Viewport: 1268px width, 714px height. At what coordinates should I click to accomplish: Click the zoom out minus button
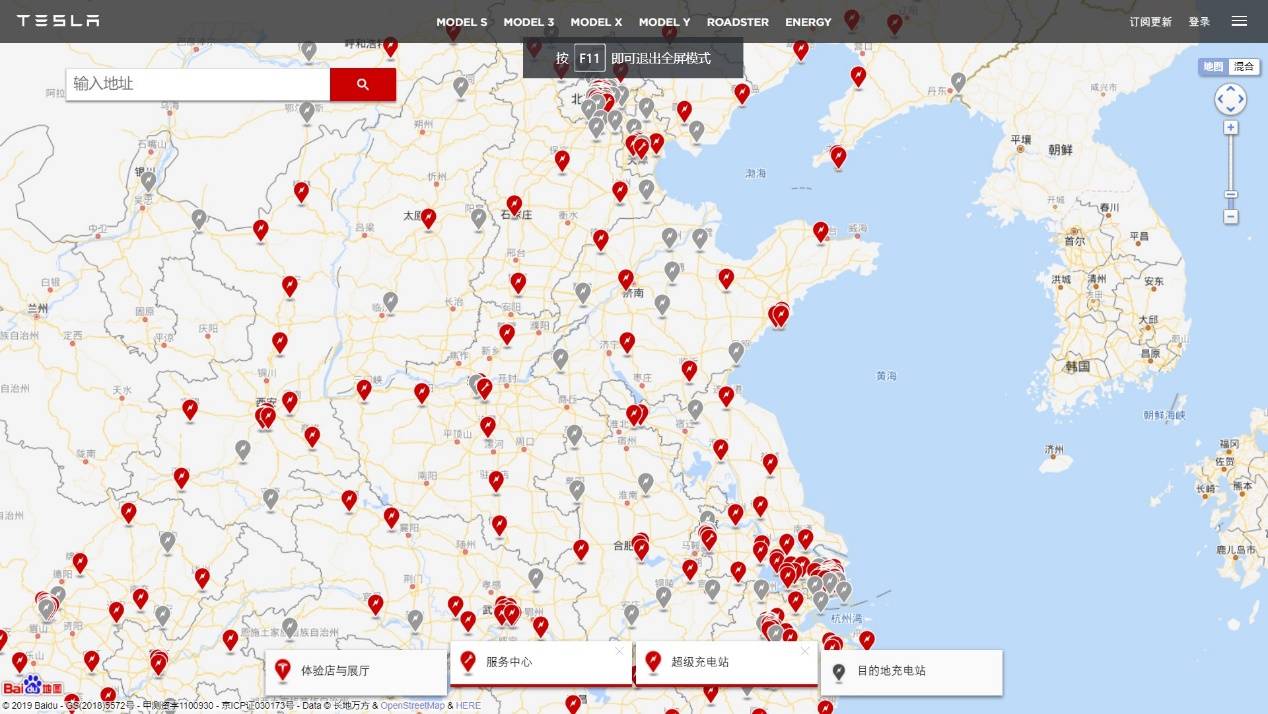(1230, 216)
